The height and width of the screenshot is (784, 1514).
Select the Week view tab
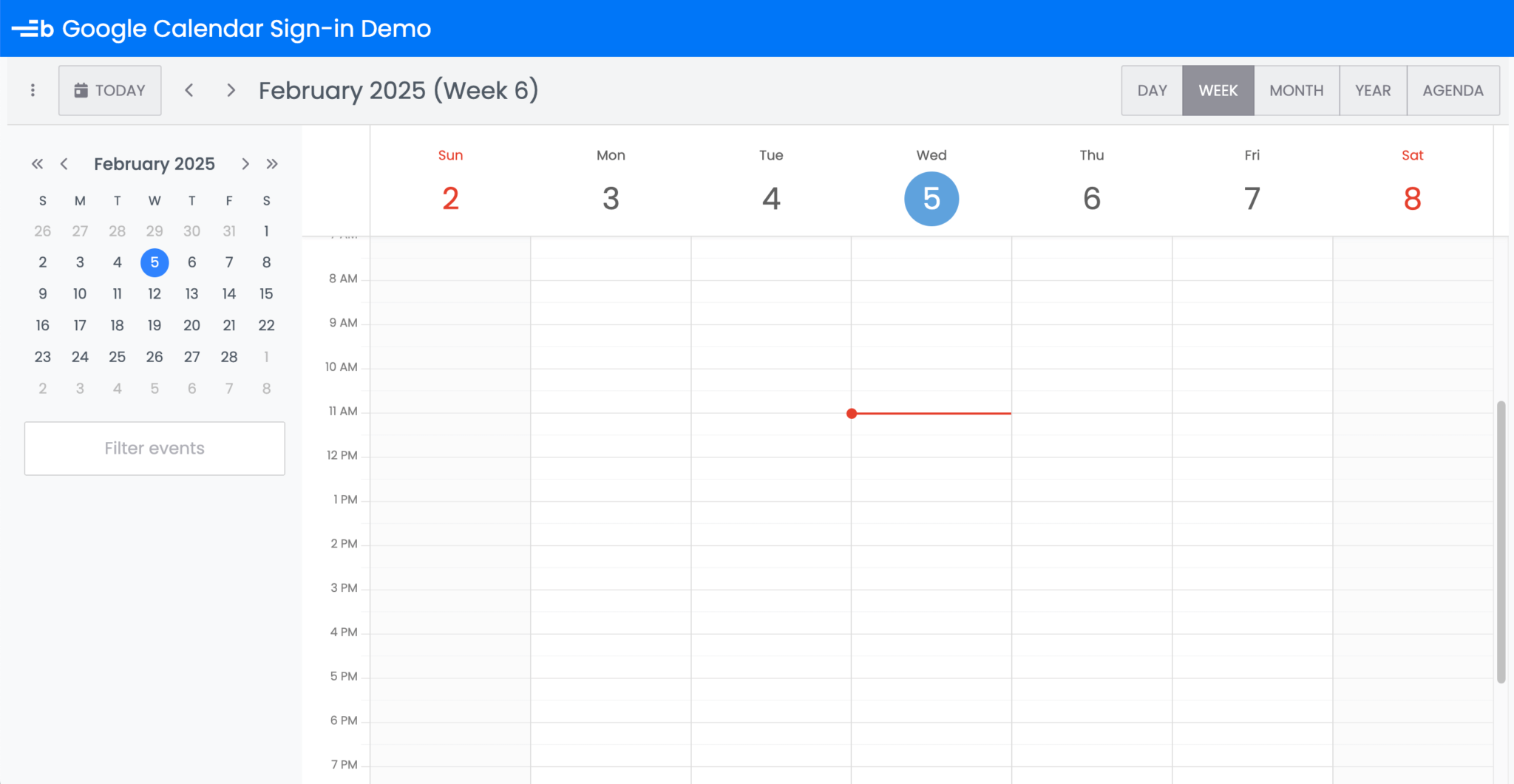(x=1218, y=90)
